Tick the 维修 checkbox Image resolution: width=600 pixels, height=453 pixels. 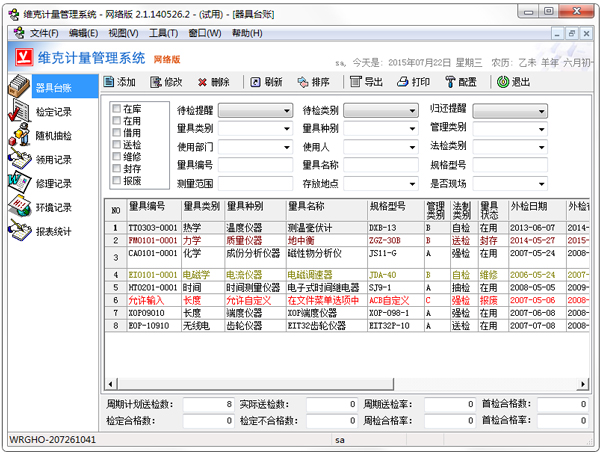click(117, 156)
